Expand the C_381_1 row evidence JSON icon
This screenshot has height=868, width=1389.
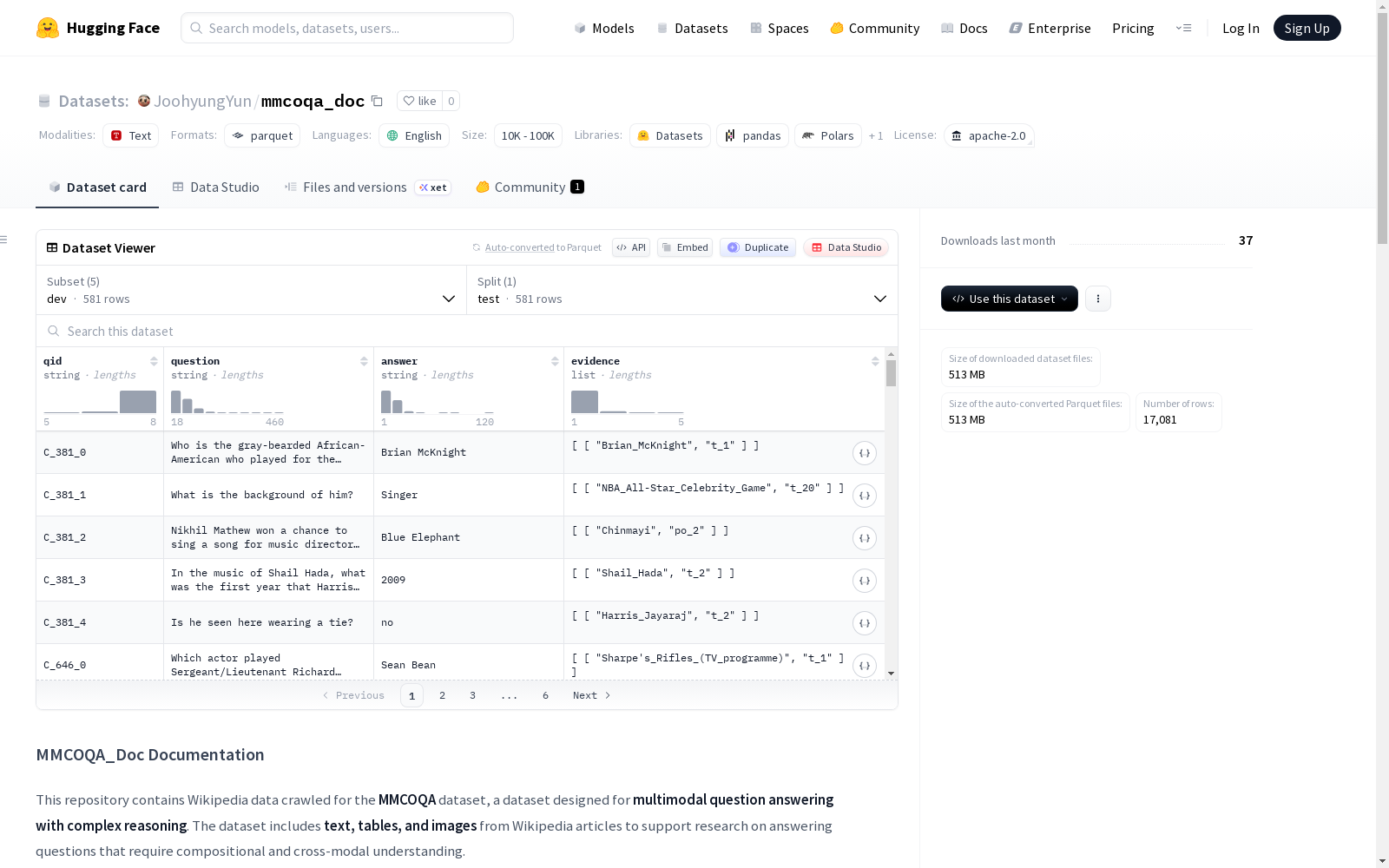coord(865,496)
